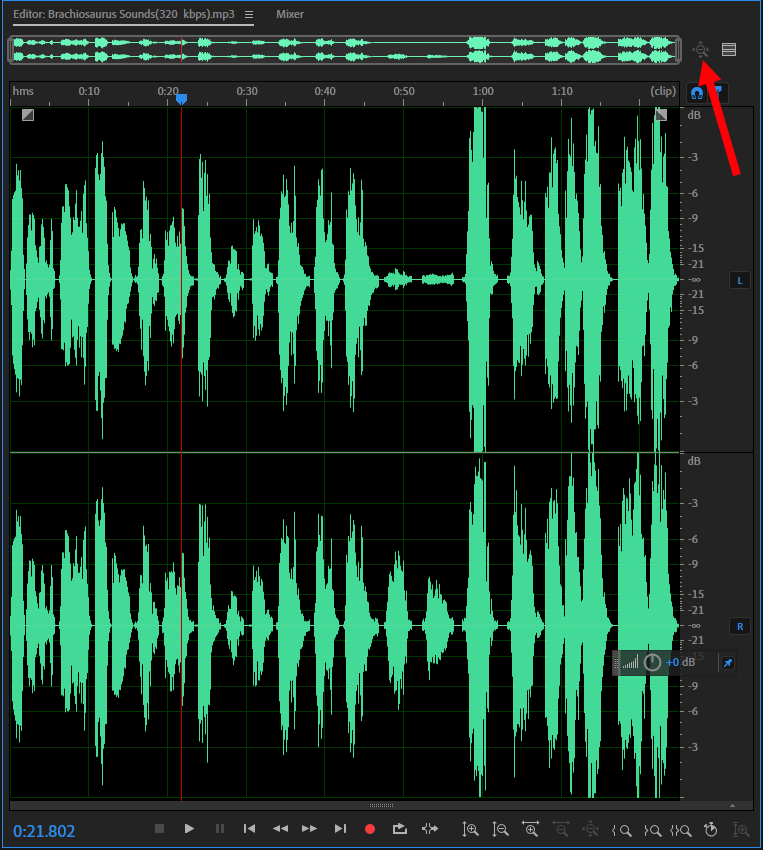Click the overview navigator left edge handle
763x850 pixels.
(x=10, y=50)
